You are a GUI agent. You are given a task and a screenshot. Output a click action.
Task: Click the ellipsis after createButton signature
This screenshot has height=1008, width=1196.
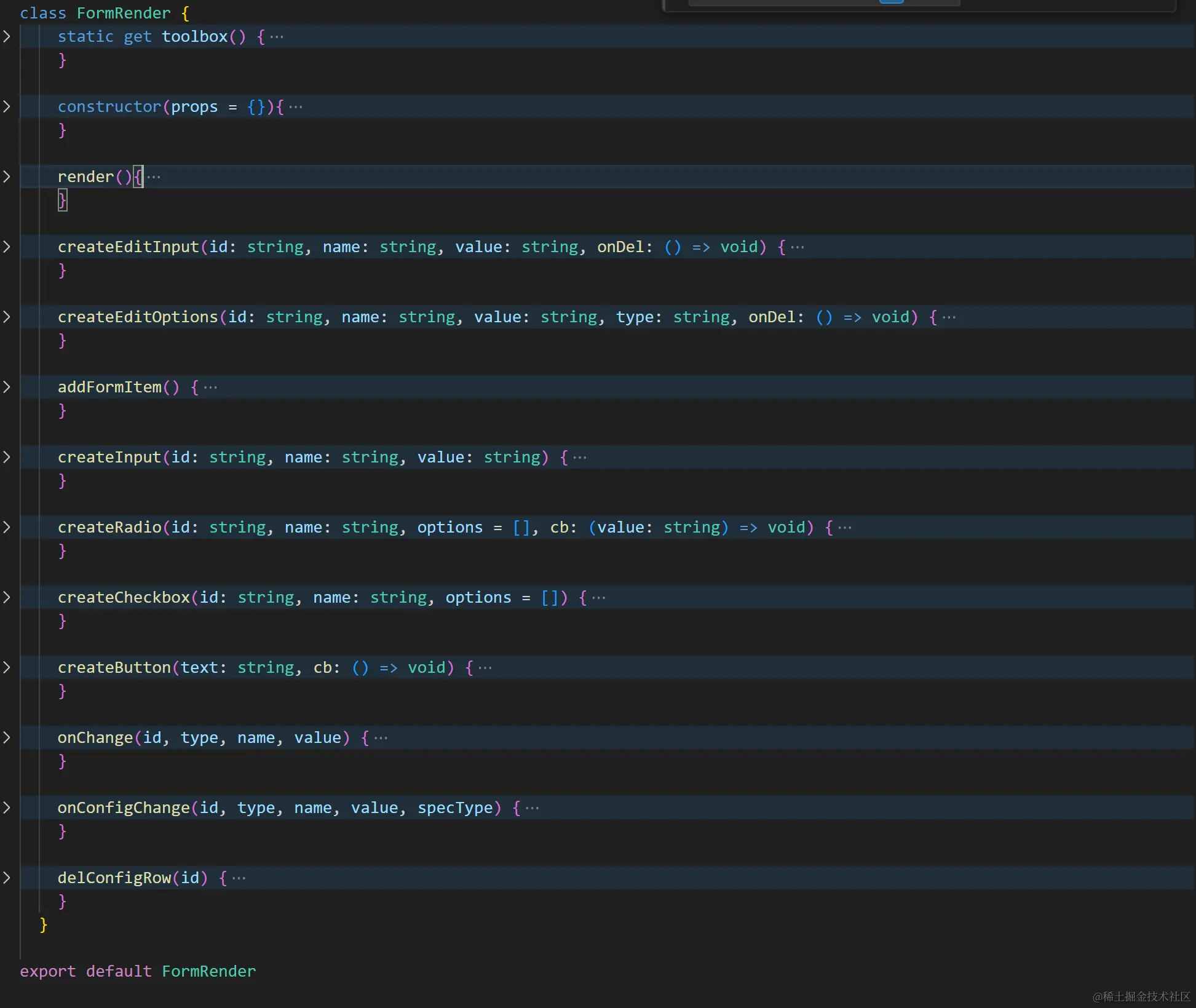pos(485,668)
